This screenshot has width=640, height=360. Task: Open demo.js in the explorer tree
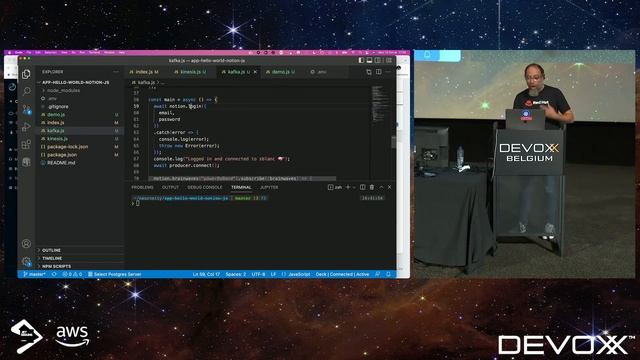pos(80,115)
